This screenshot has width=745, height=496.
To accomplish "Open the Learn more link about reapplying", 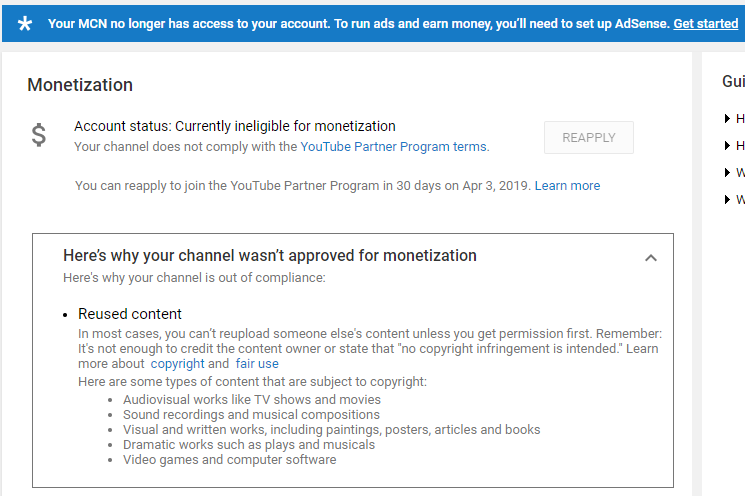I will 567,185.
